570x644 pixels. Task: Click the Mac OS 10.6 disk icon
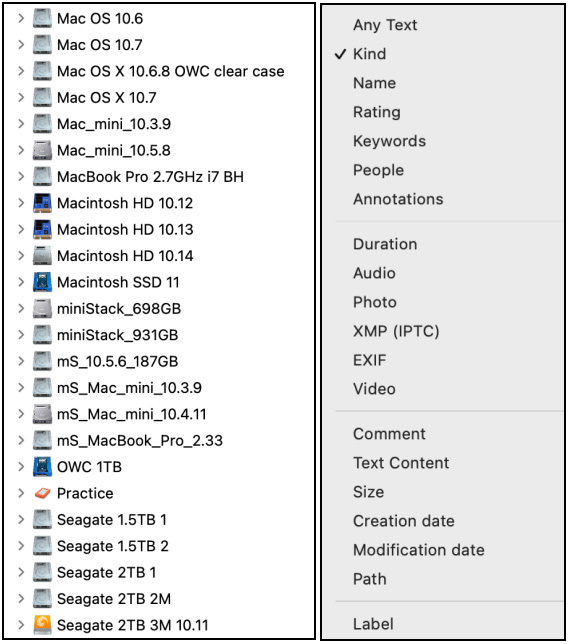pyautogui.click(x=42, y=18)
